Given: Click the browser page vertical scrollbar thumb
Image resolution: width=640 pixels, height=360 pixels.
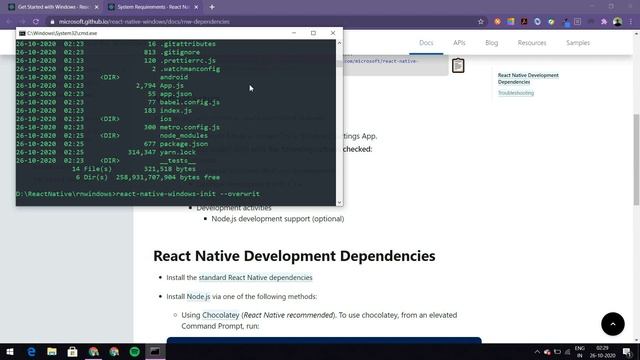Looking at the screenshot, I should point(636,159).
